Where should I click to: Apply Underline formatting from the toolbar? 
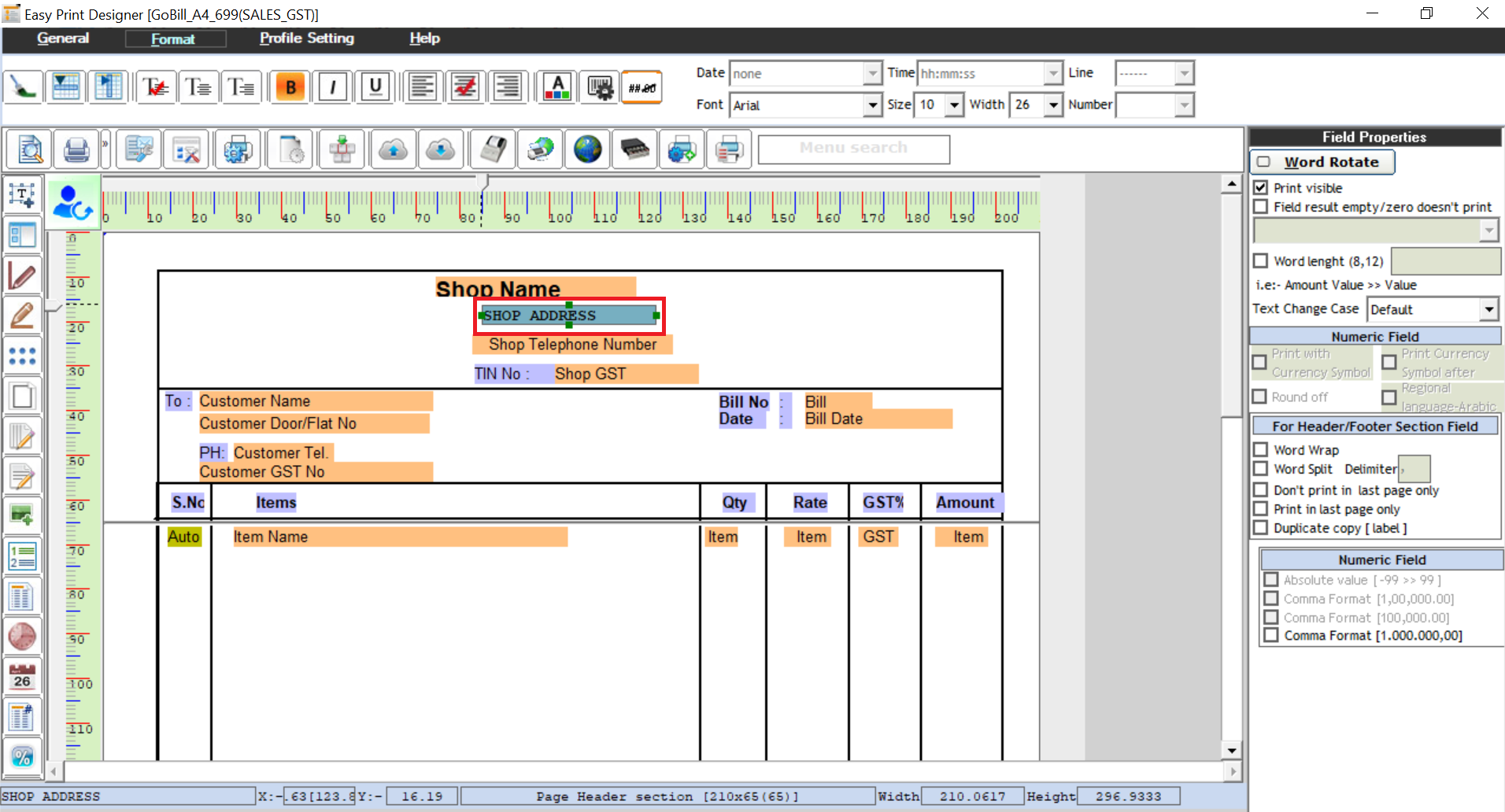point(375,87)
